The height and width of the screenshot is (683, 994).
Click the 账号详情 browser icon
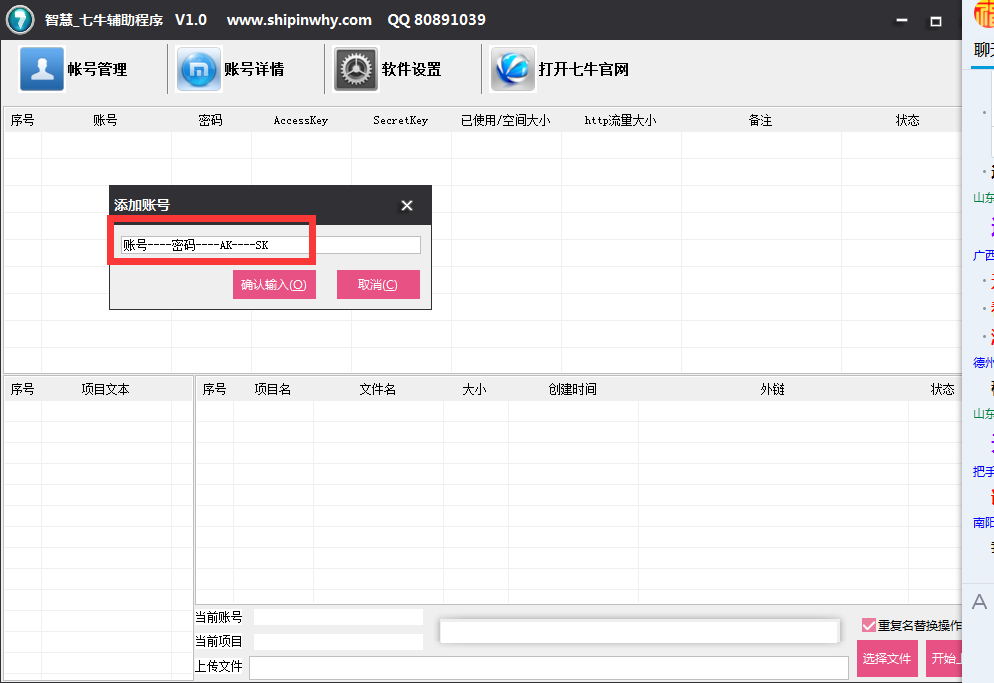199,69
